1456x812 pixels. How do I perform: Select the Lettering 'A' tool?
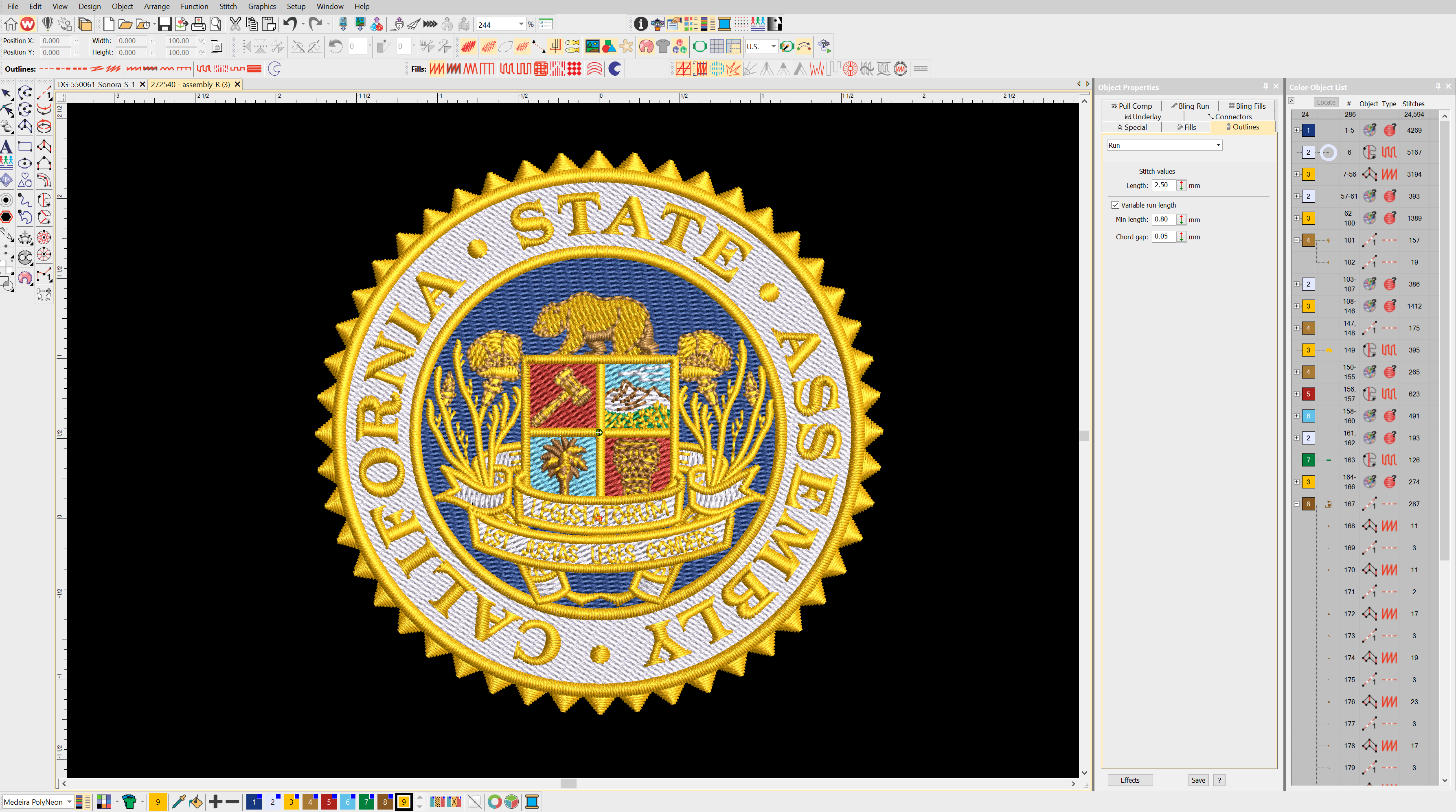(6, 147)
